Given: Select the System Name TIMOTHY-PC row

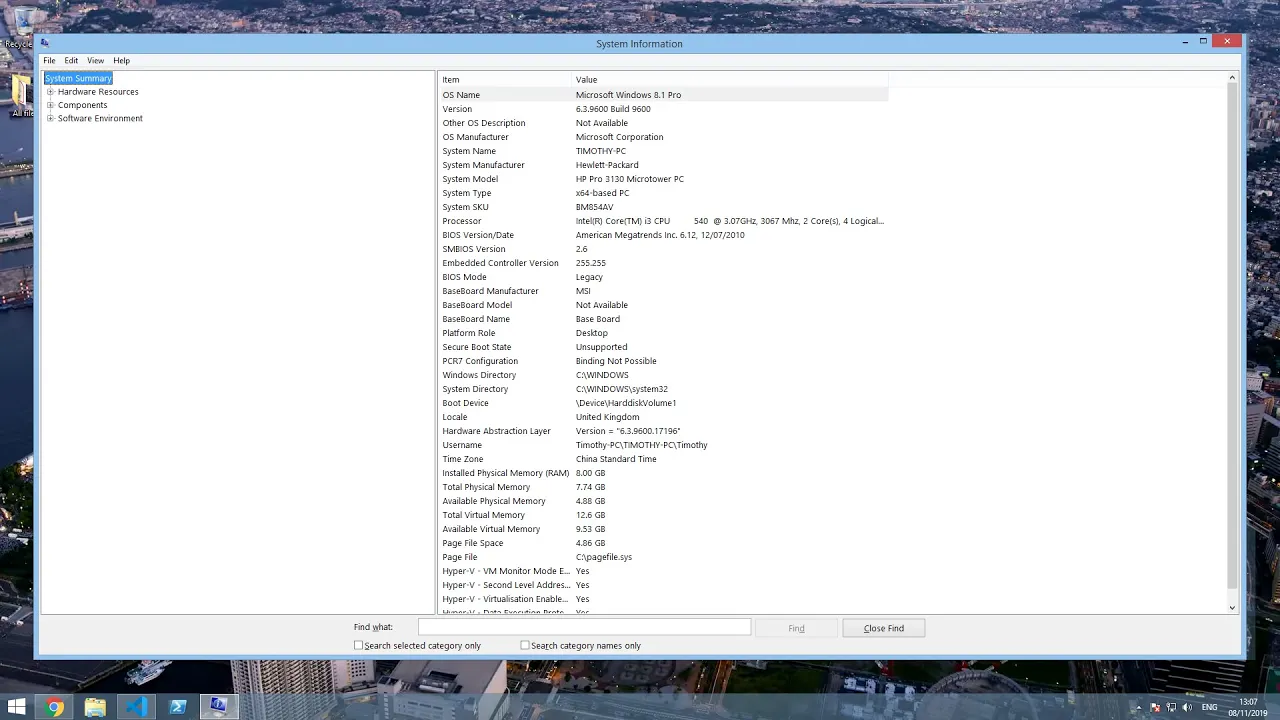Looking at the screenshot, I should [663, 151].
